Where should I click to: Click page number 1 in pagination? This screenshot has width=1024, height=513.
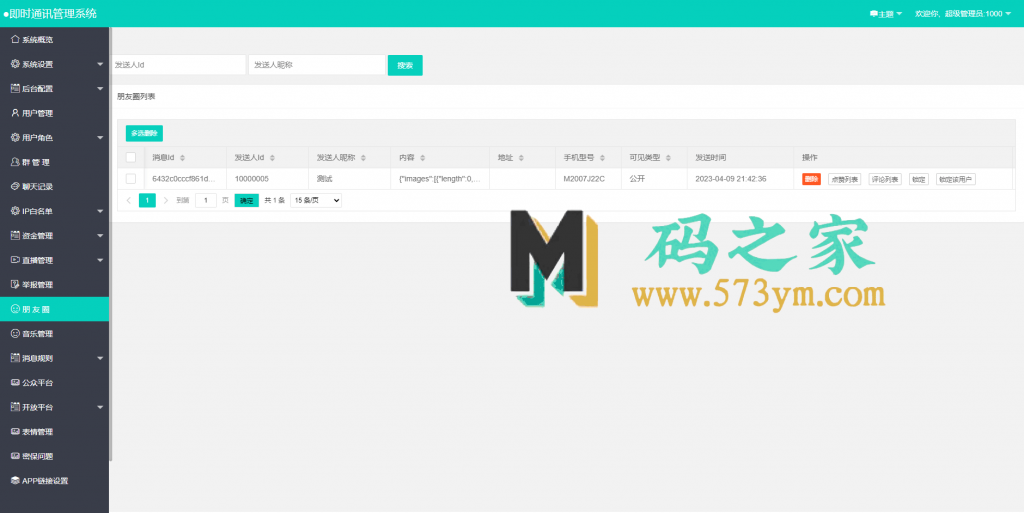148,200
